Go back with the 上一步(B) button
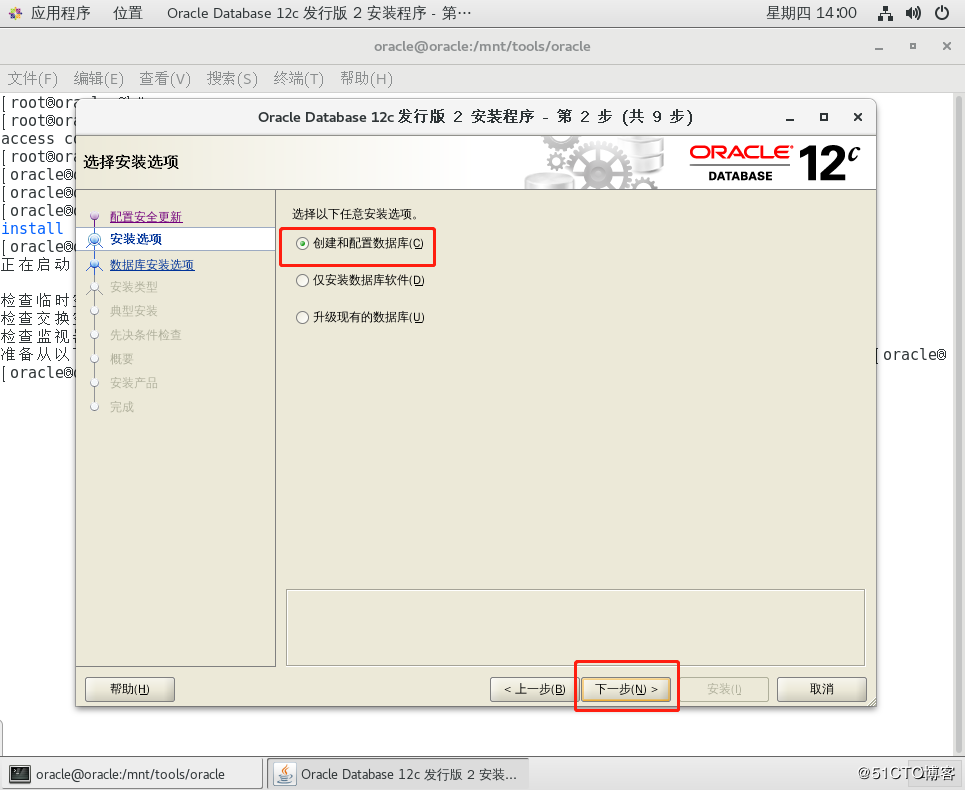965x790 pixels. 534,689
